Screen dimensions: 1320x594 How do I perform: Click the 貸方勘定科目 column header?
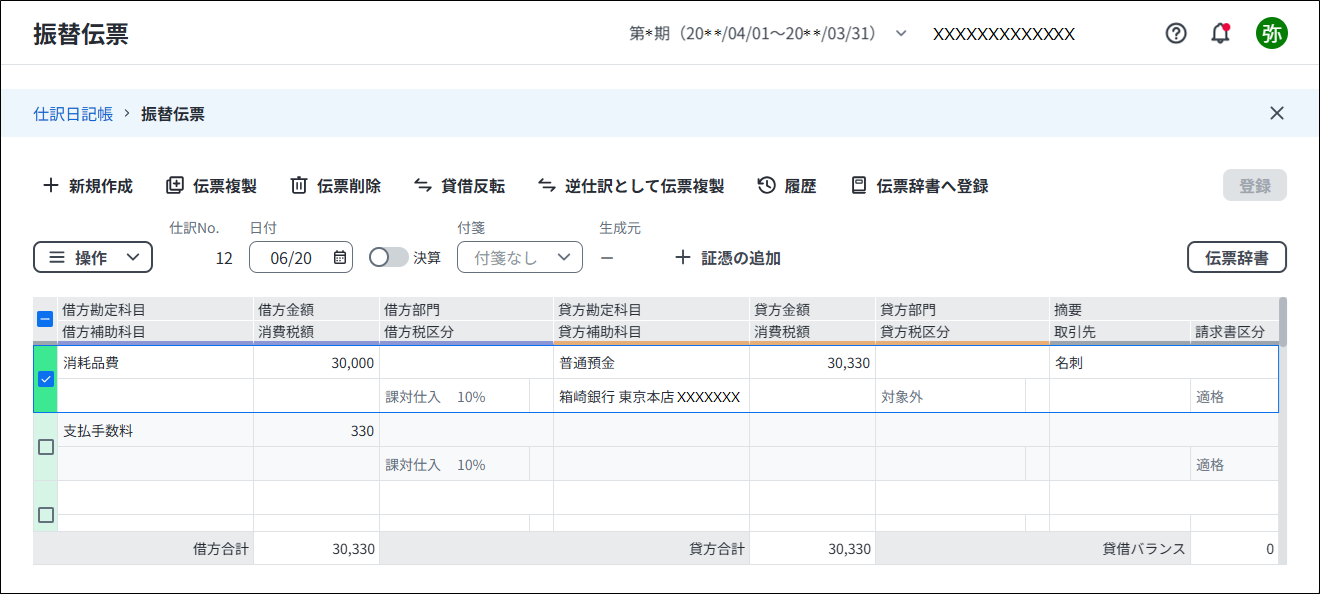(x=651, y=310)
